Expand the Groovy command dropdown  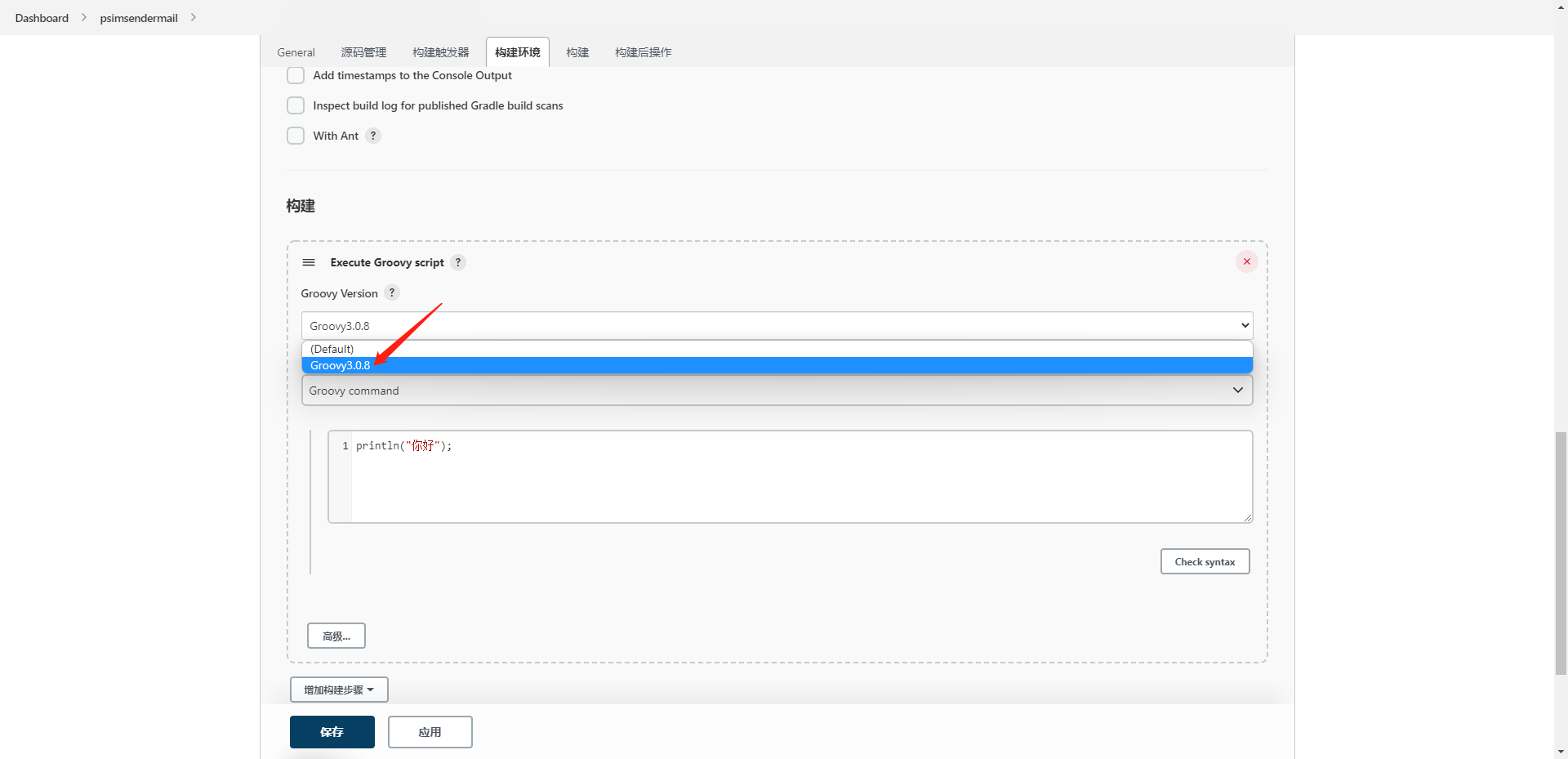click(776, 391)
